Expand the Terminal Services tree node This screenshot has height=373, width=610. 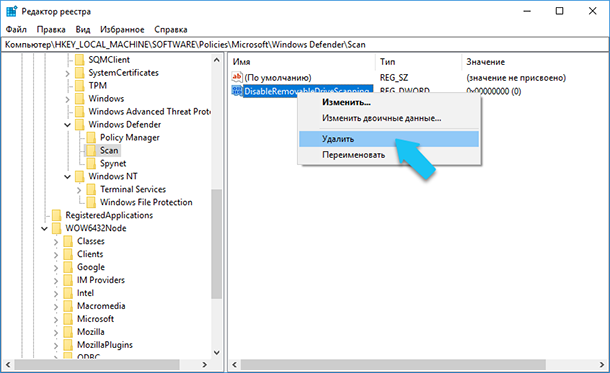[79, 190]
